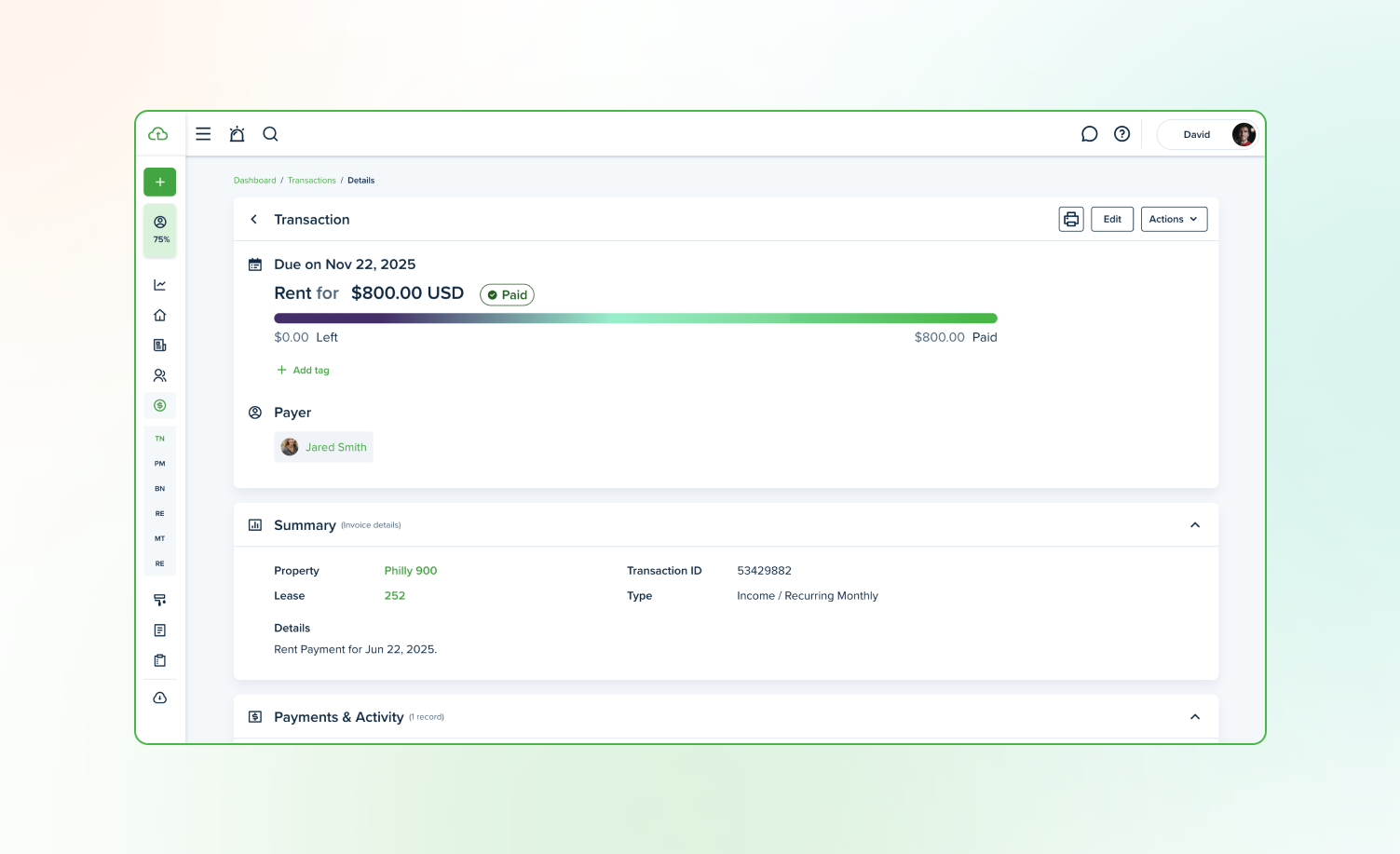Click the print transaction icon
Viewport: 1400px width, 854px height.
coord(1070,219)
